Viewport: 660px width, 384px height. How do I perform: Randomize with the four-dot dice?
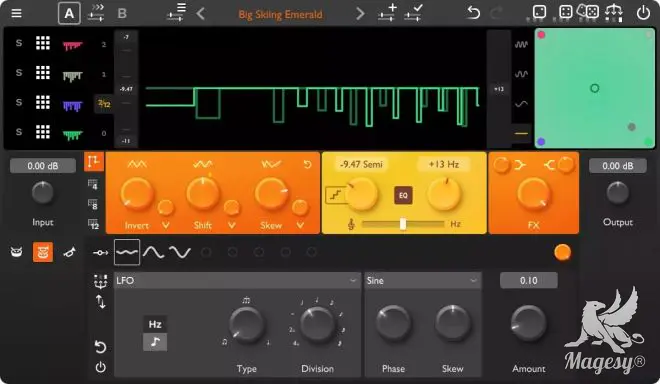565,12
